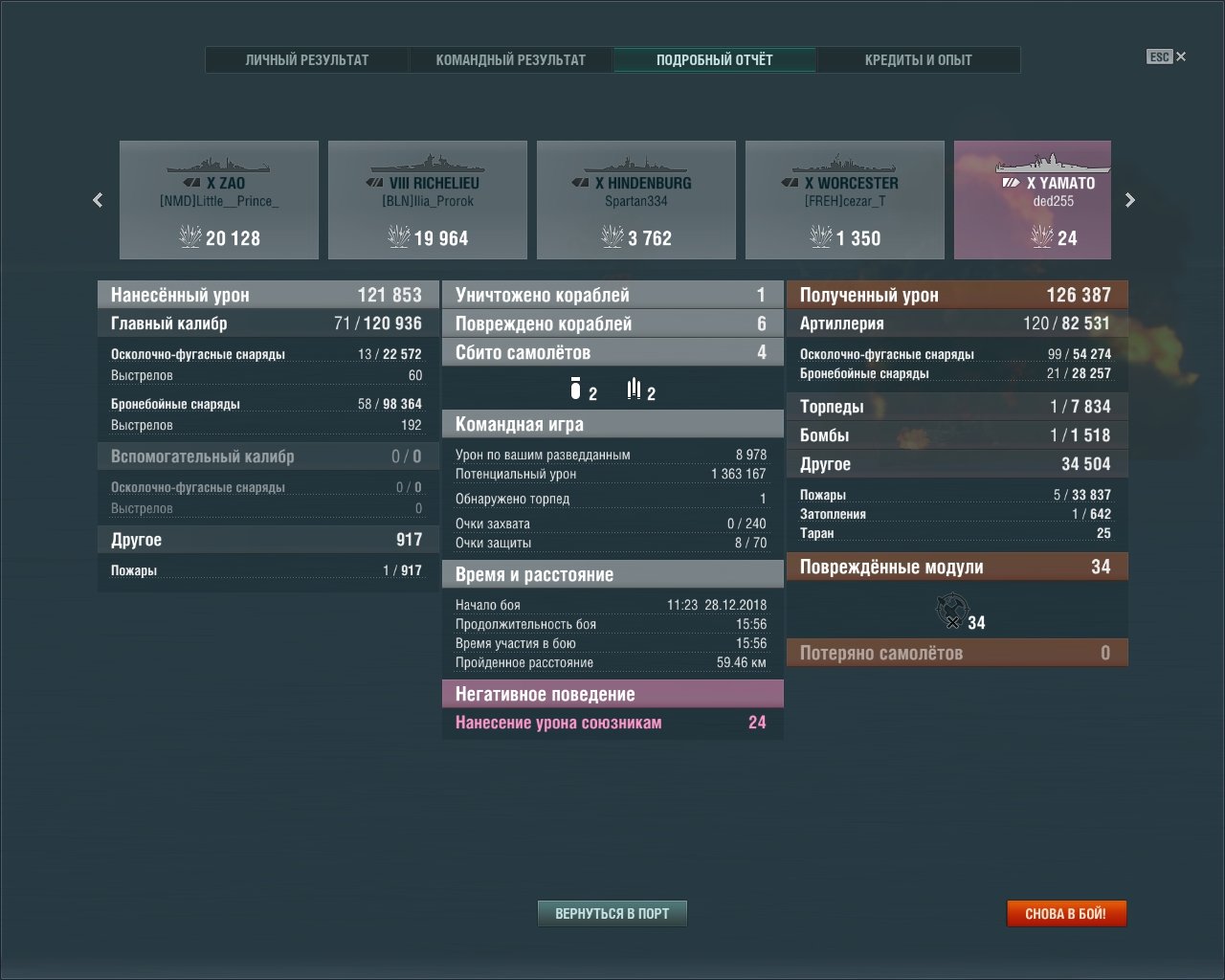
Task: Click the battleship class icon next to VIII RICHELIEU
Action: pyautogui.click(x=374, y=183)
